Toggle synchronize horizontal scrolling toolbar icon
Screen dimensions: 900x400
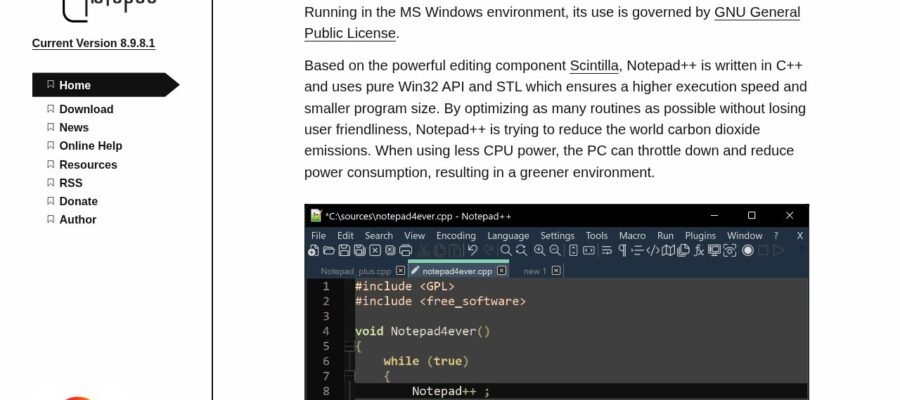coord(588,250)
